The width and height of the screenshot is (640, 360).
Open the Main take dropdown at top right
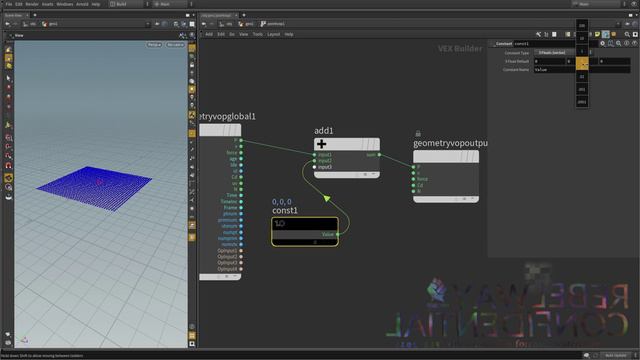(596, 4)
